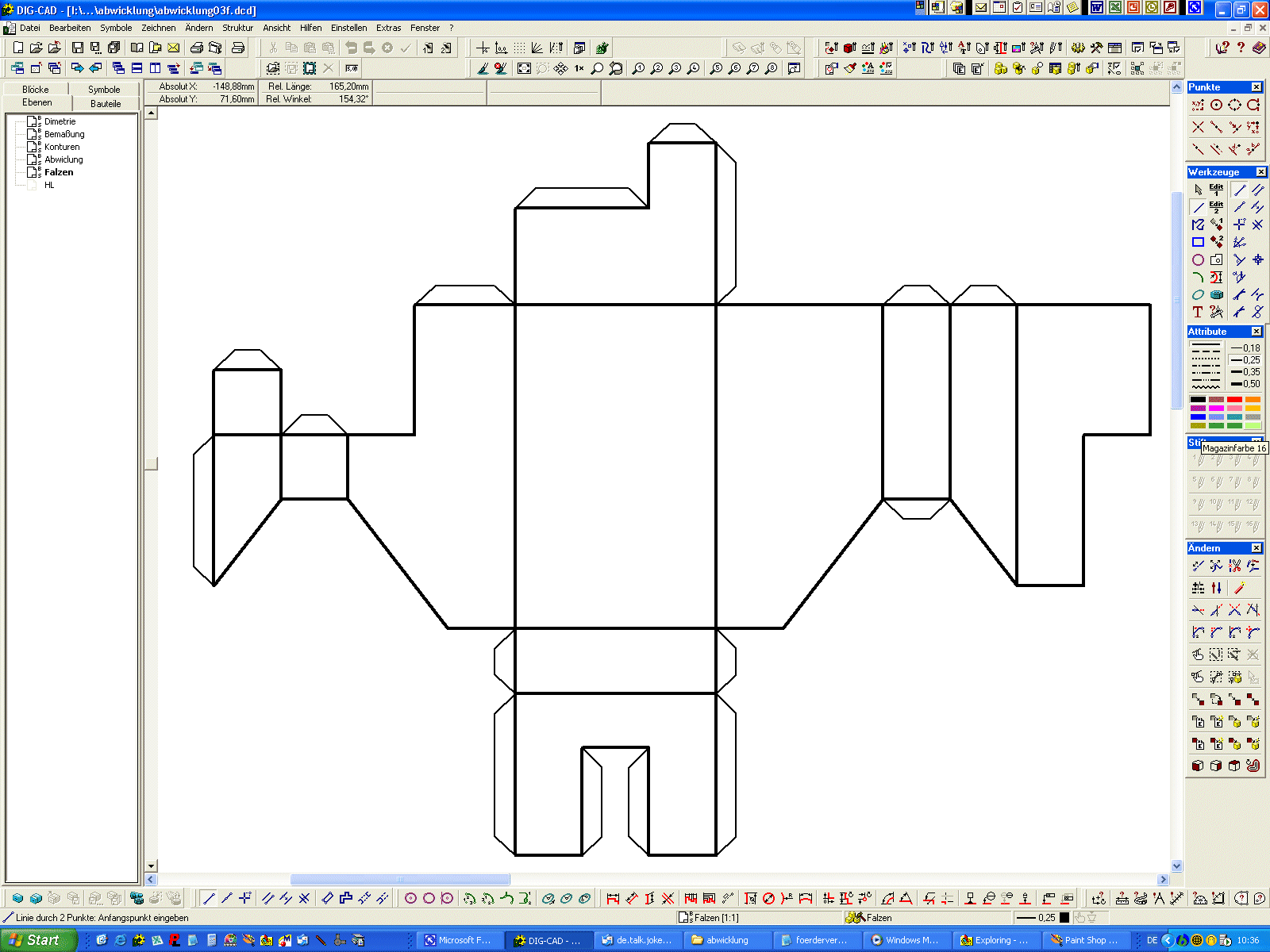Pick the black color swatch
The height and width of the screenshot is (952, 1270).
pyautogui.click(x=1198, y=400)
